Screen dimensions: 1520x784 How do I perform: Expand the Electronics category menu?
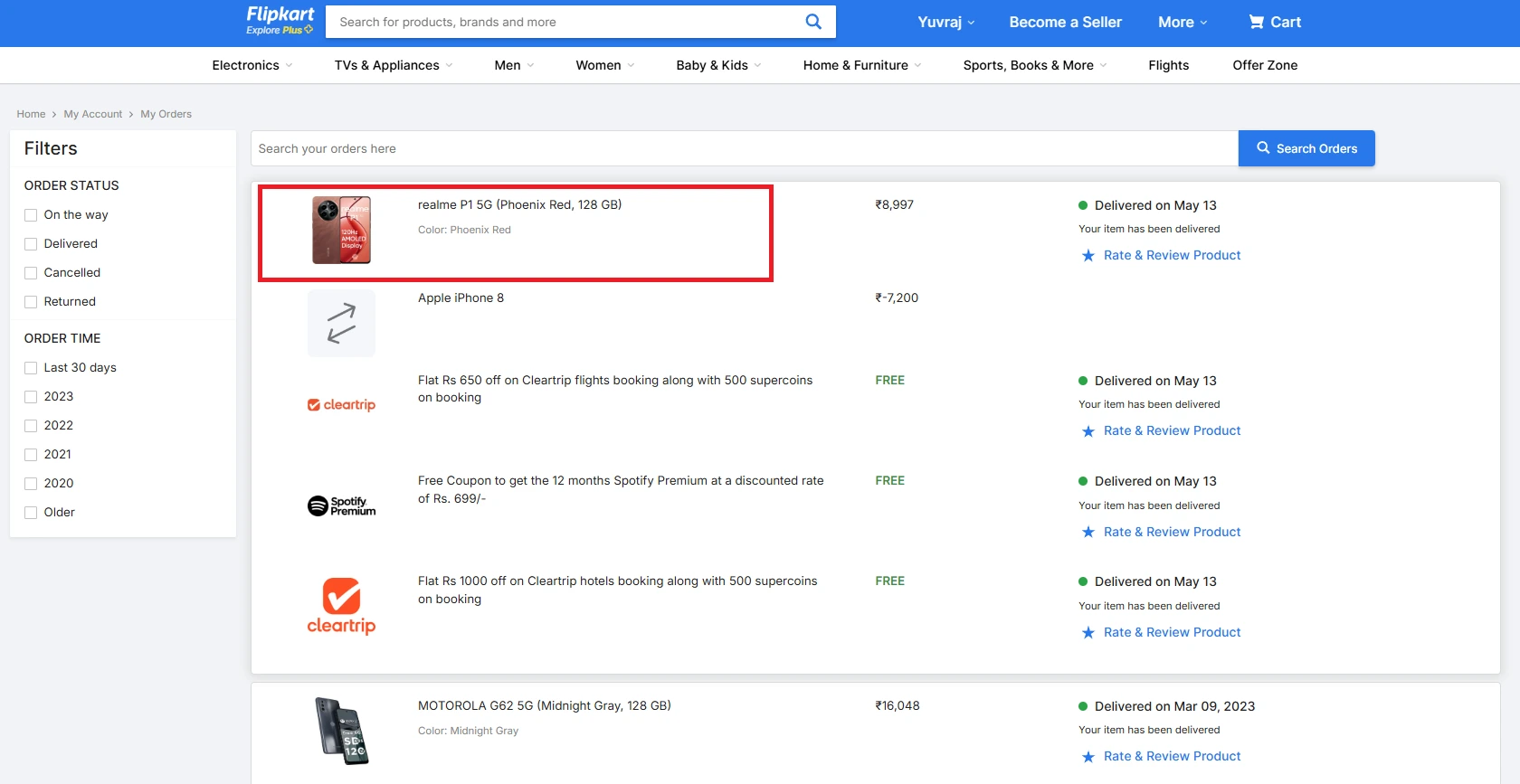pyautogui.click(x=252, y=65)
